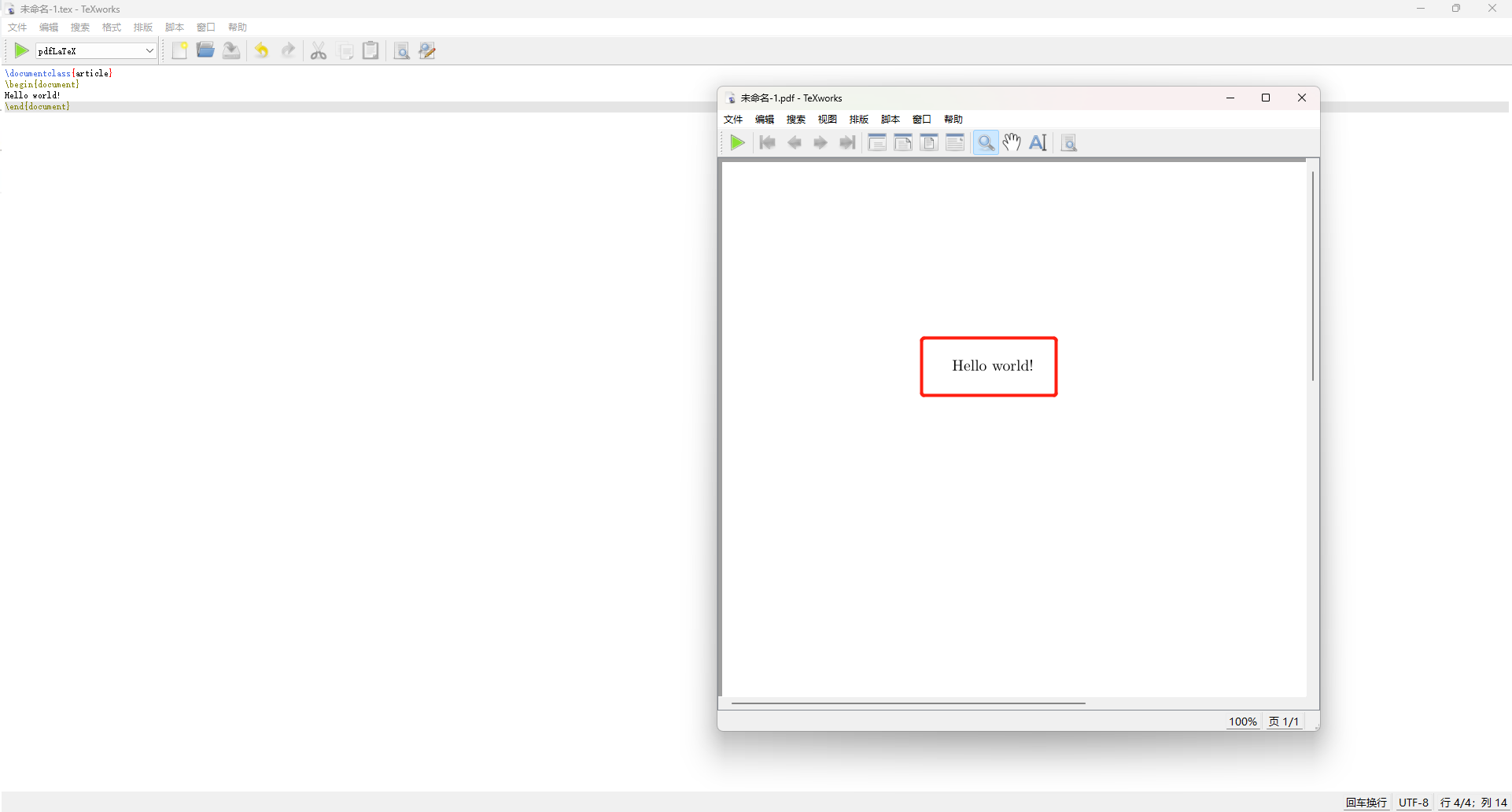
Task: Click the Copy icon in editor toolbar
Action: coord(345,51)
